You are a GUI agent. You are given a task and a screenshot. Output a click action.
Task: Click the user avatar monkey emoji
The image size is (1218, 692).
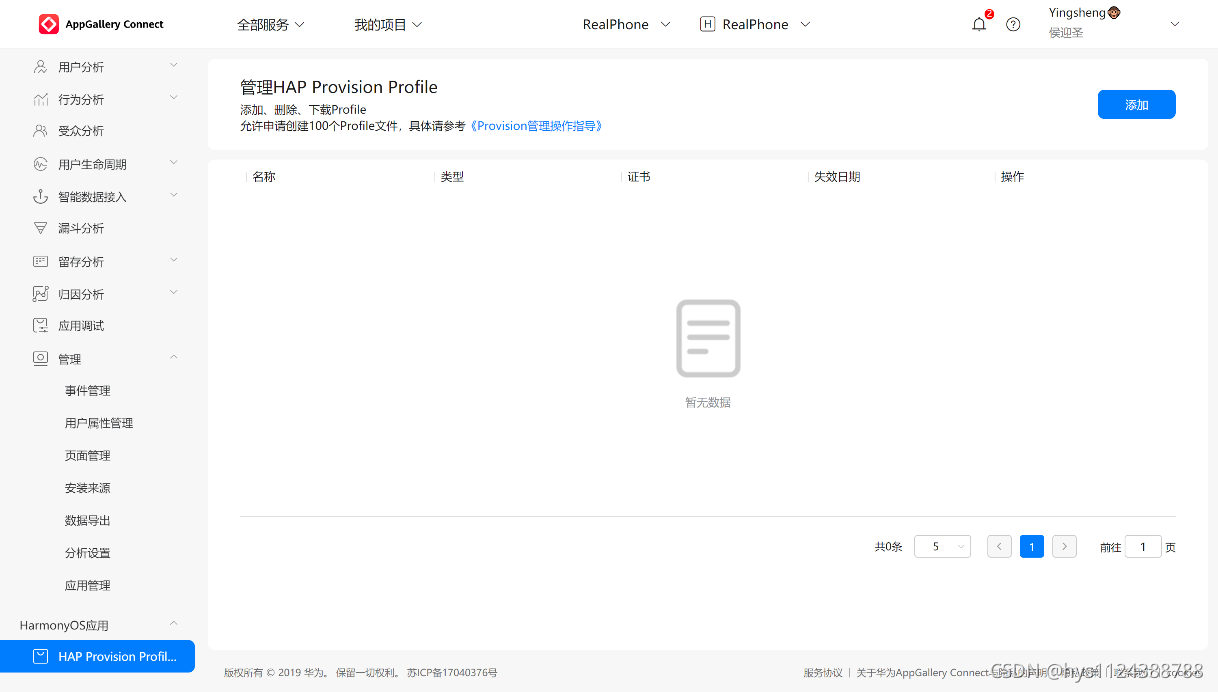pos(1113,13)
